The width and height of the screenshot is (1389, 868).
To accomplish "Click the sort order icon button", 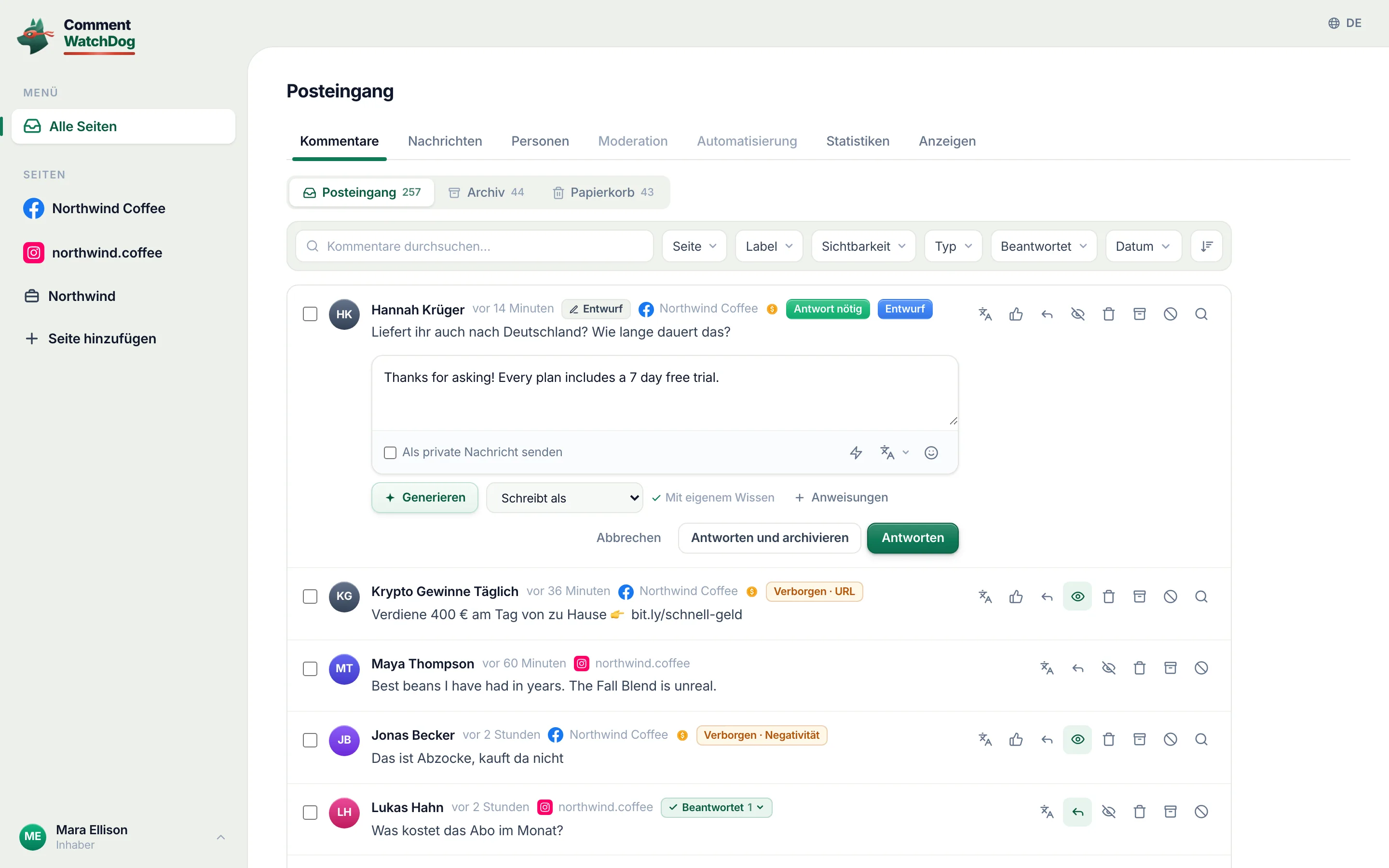I will click(1207, 246).
